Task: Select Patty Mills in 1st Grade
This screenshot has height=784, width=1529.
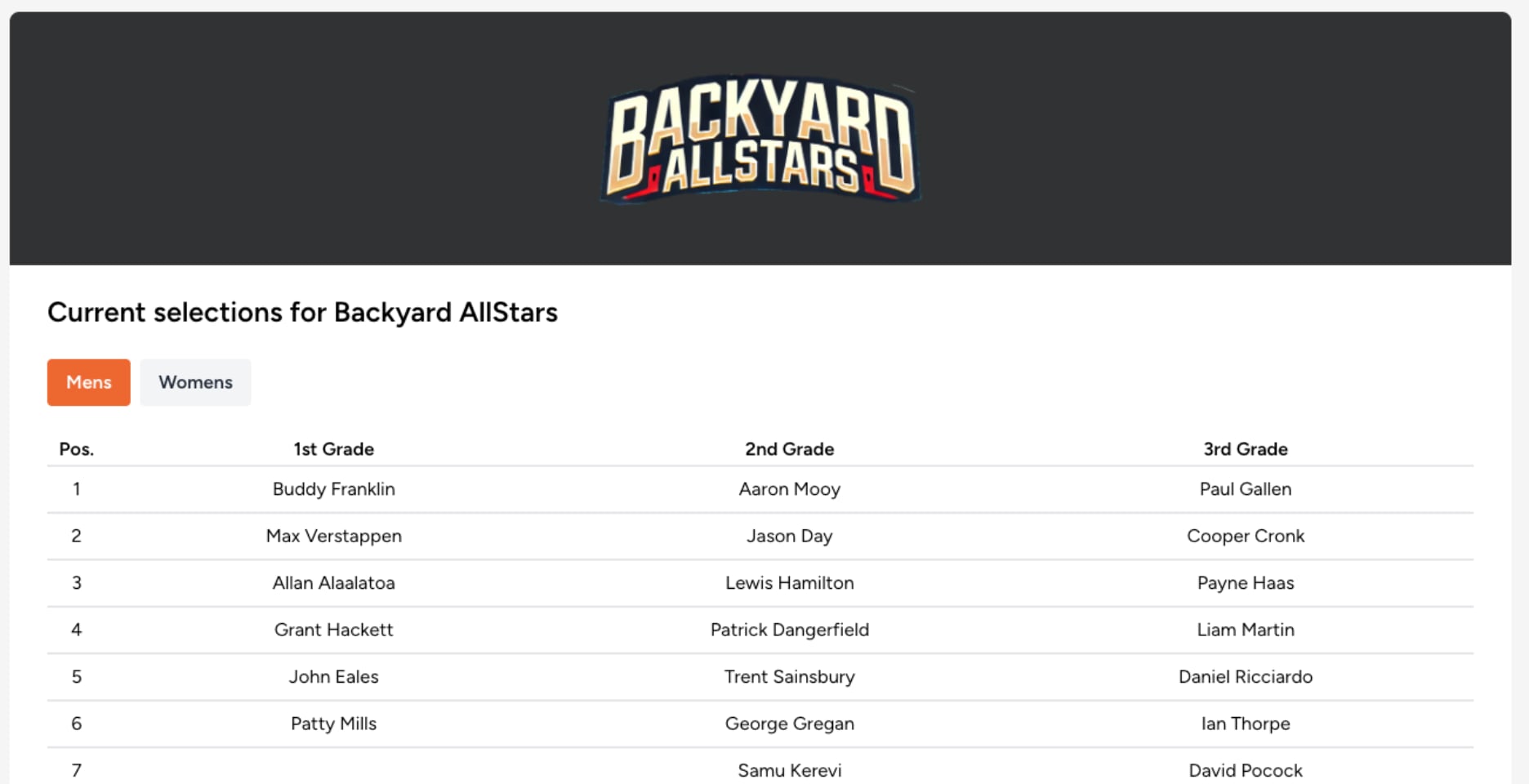Action: point(333,724)
